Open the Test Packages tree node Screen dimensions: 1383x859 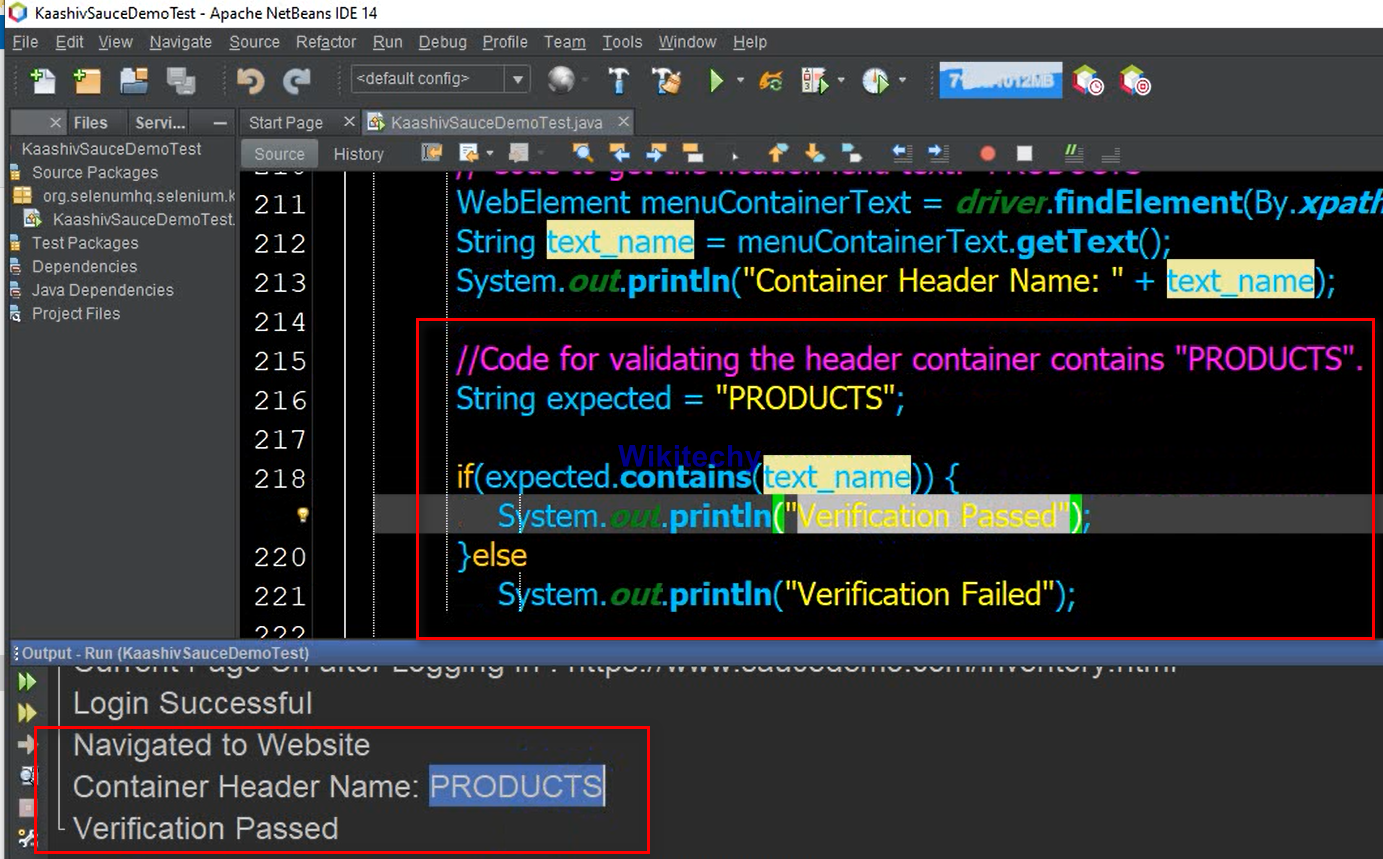click(x=85, y=243)
